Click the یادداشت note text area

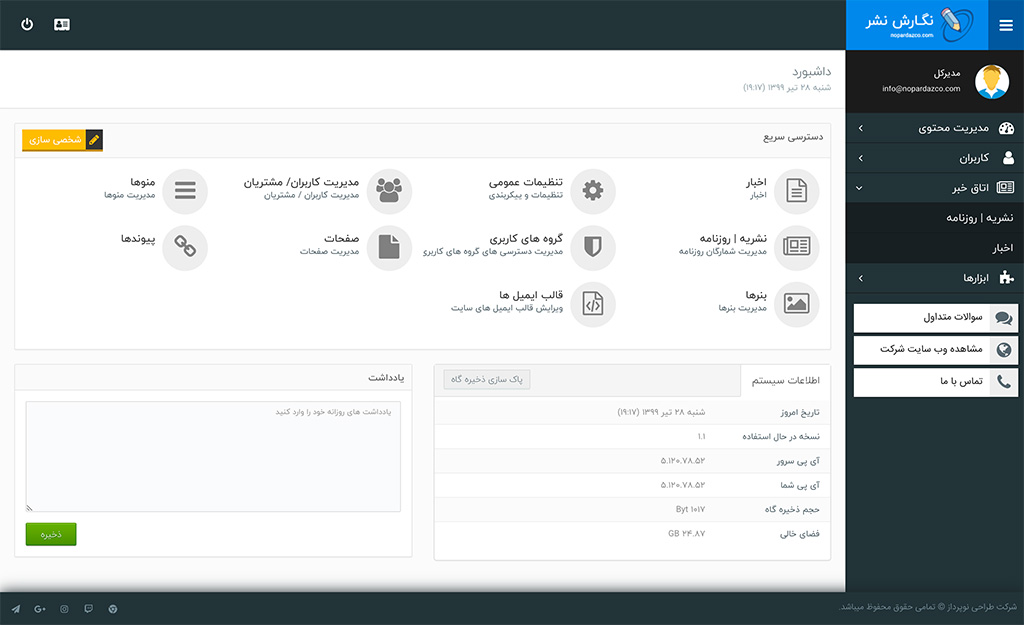point(213,456)
